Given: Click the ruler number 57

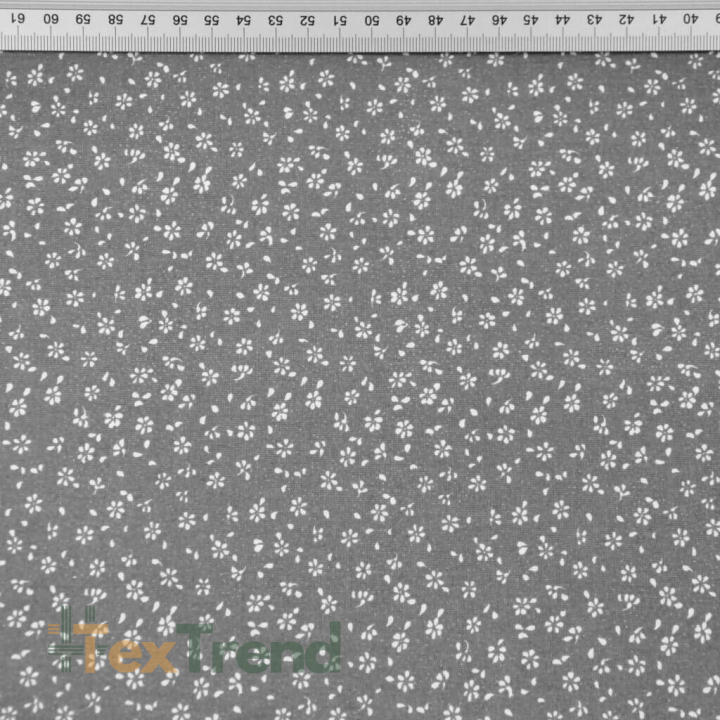Looking at the screenshot, I should click(x=148, y=19).
